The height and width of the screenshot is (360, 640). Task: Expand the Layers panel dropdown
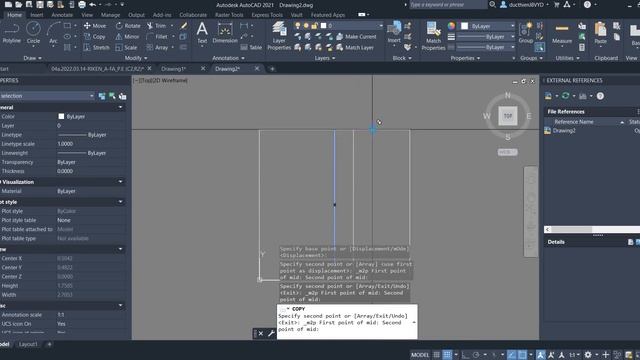pyautogui.click(x=324, y=58)
